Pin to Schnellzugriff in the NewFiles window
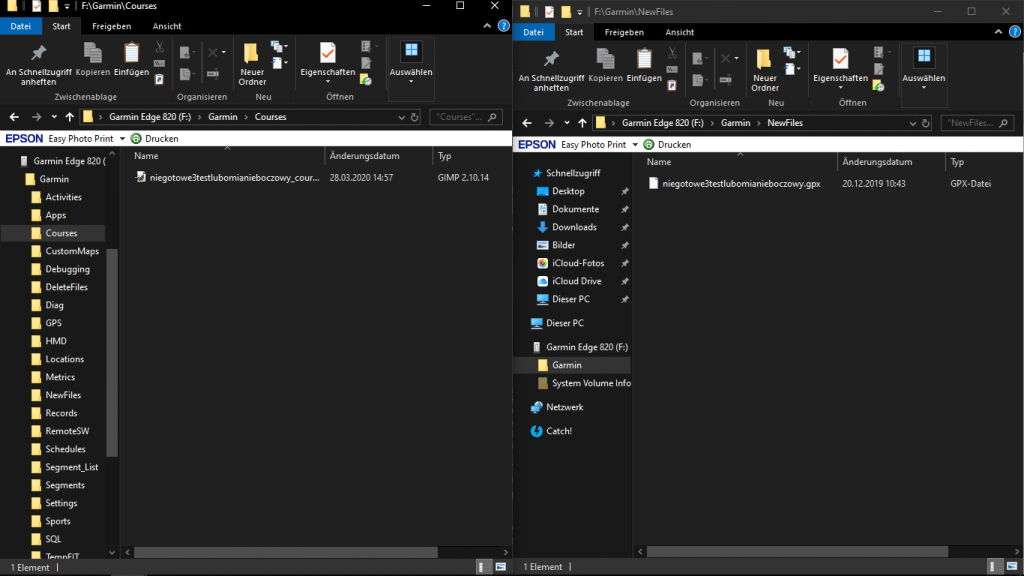The height and width of the screenshot is (576, 1024). [551, 60]
